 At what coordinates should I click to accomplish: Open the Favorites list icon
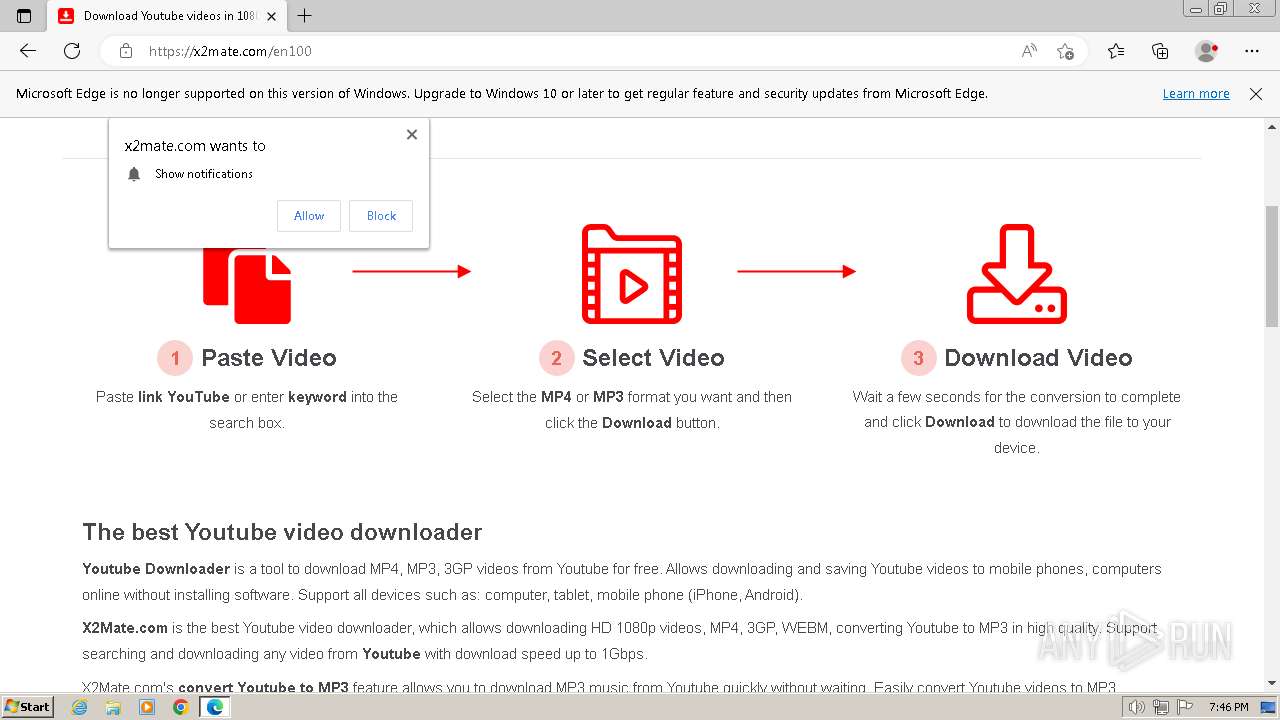coord(1116,51)
